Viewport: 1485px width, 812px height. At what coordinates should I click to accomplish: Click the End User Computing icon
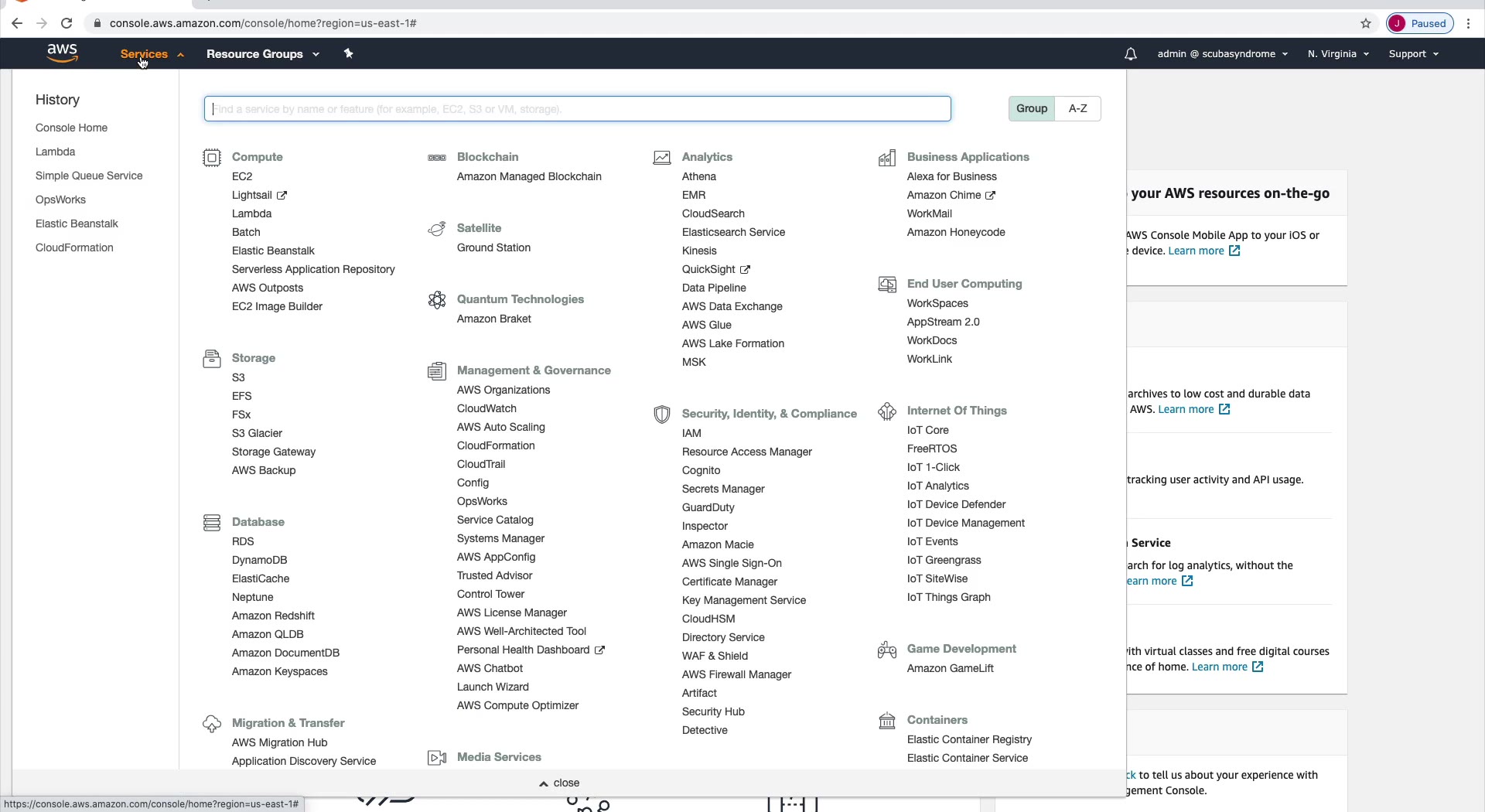click(887, 285)
